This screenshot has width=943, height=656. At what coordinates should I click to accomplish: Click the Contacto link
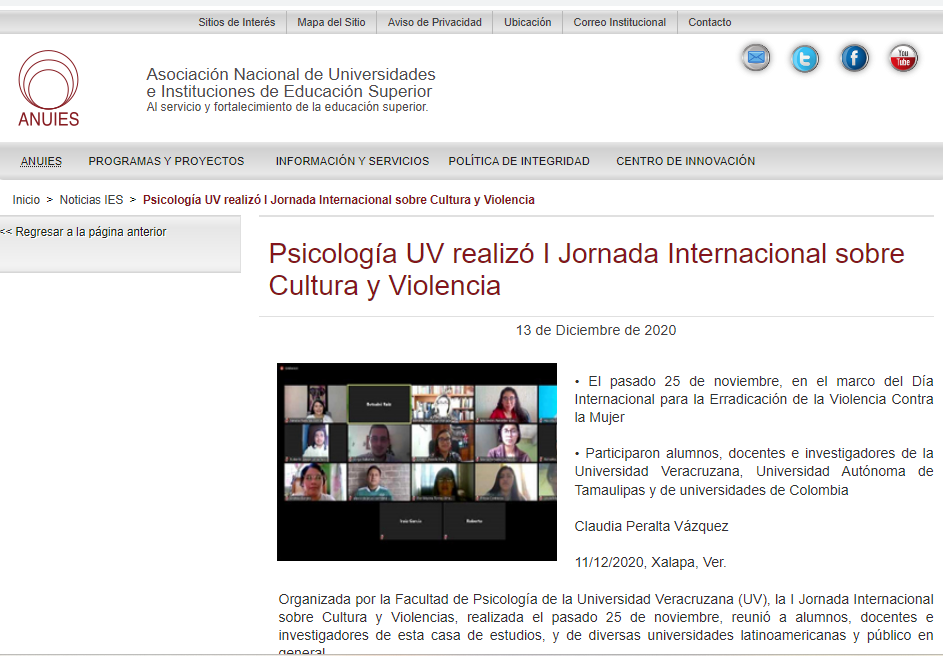pos(709,22)
